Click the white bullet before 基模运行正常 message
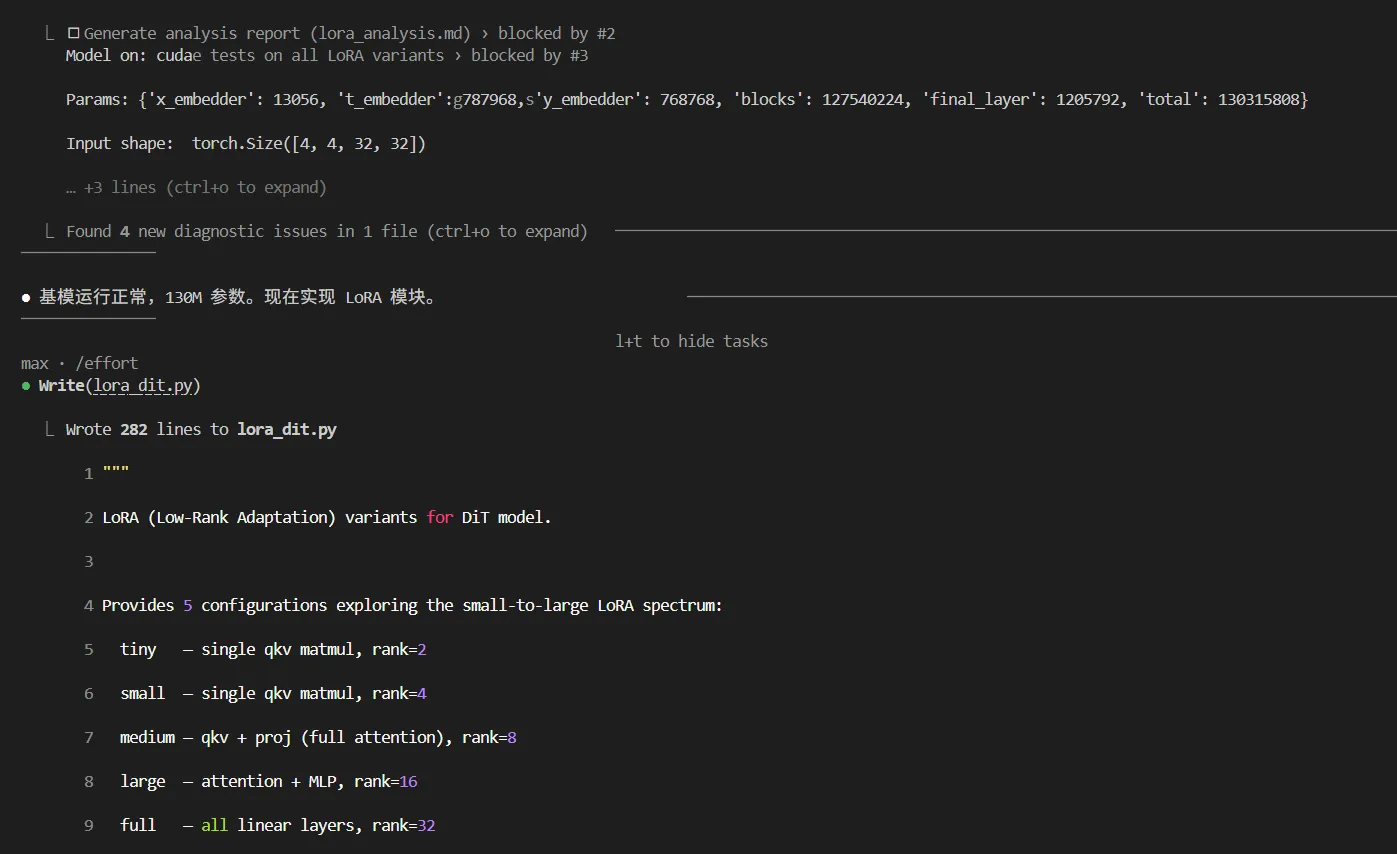 26,298
